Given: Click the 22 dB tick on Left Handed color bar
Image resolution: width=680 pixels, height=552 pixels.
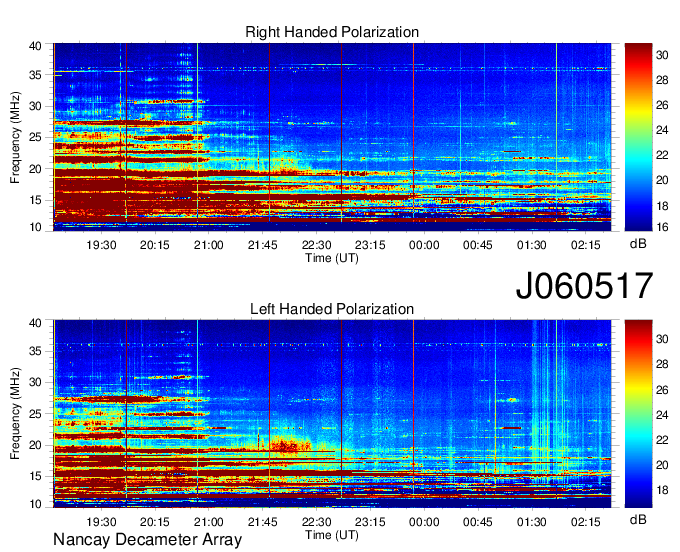Looking at the screenshot, I should point(662,440).
